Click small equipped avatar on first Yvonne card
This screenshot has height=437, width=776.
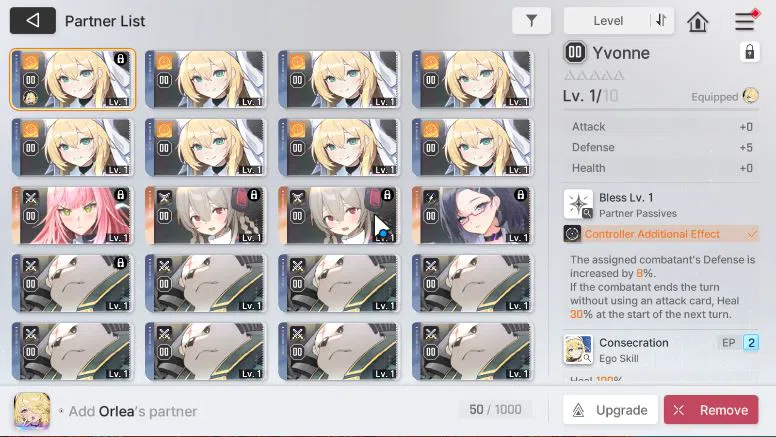[30, 98]
